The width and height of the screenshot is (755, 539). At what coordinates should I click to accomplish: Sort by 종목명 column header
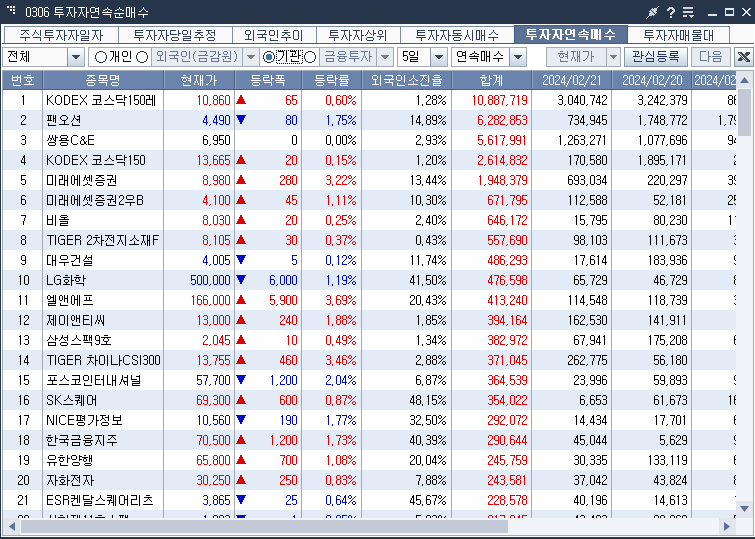[x=103, y=80]
